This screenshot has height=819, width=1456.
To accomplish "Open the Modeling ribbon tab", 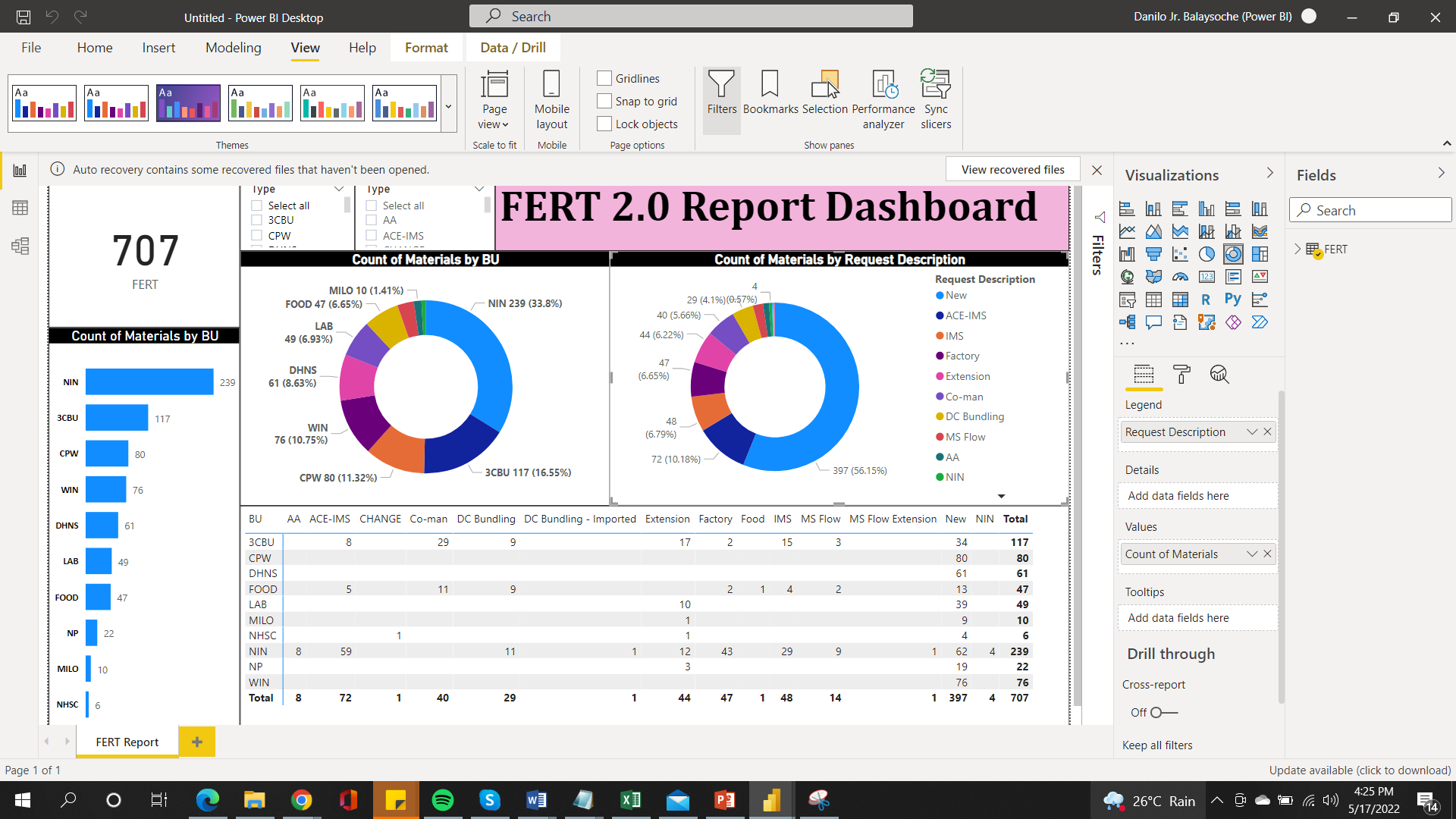I will [x=233, y=47].
